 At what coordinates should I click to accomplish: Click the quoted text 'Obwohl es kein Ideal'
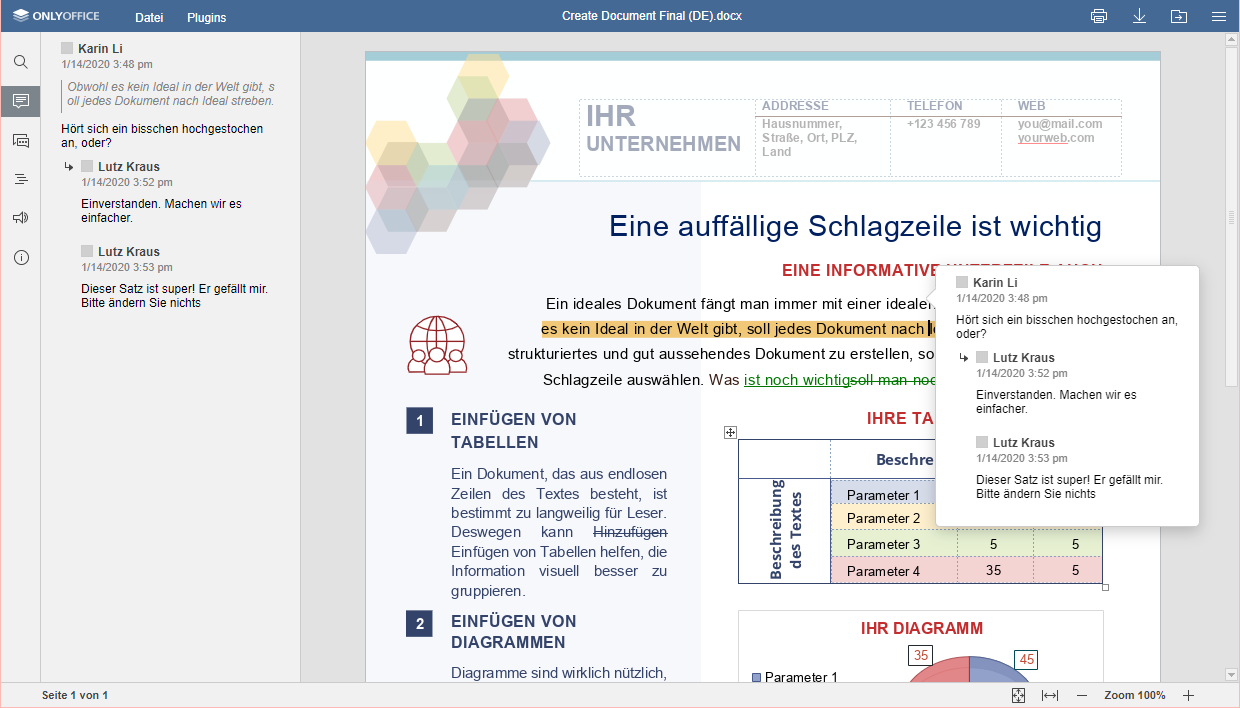pyautogui.click(x=170, y=94)
